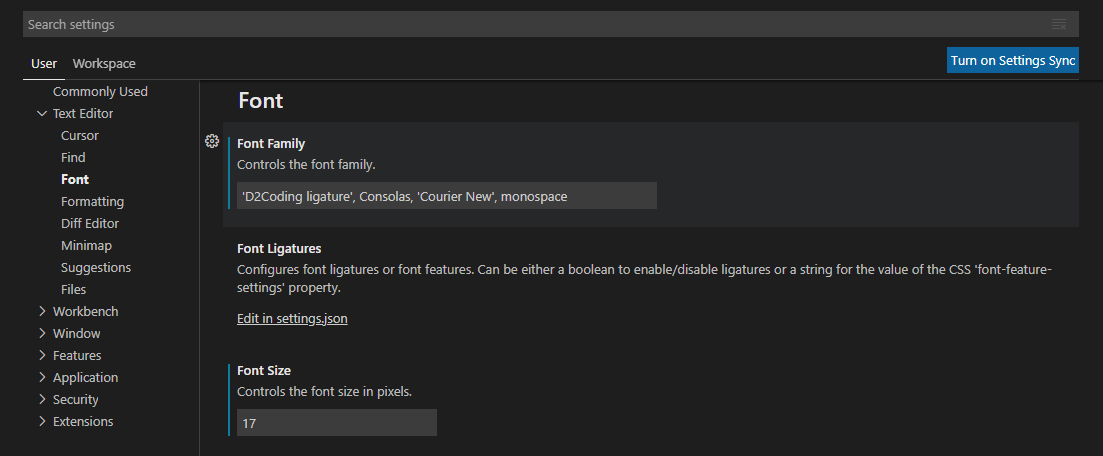The height and width of the screenshot is (456, 1103).
Task: Select Find under Text Editor
Action: (73, 158)
